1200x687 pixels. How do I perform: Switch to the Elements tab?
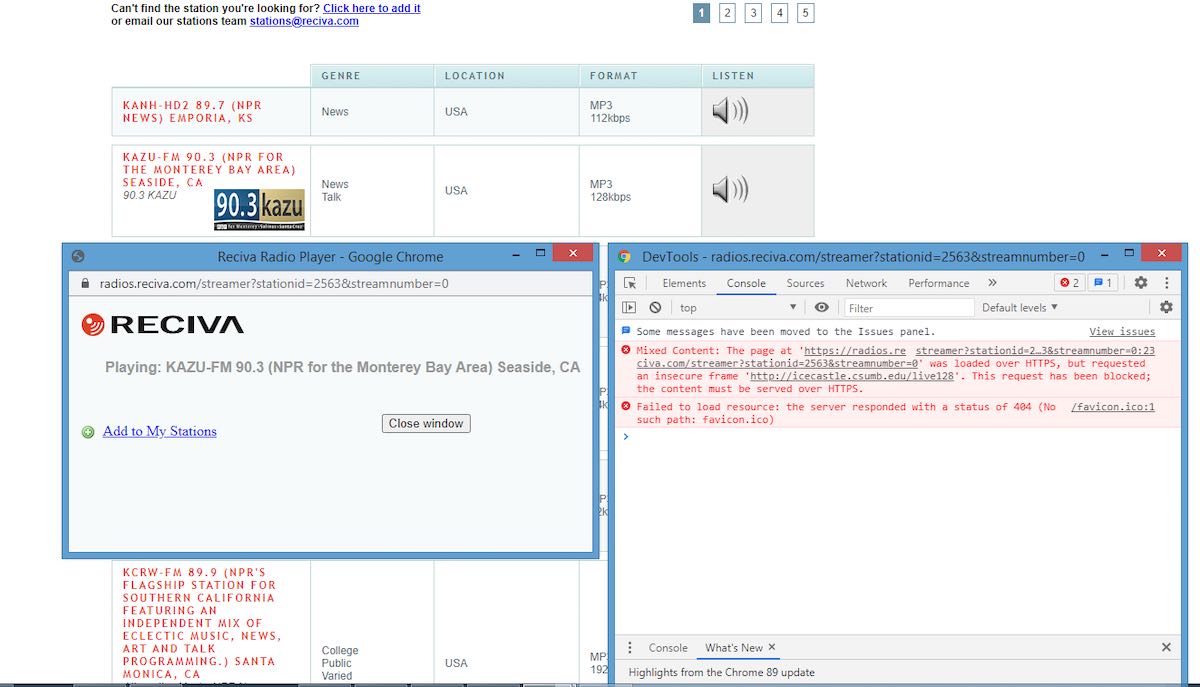(x=684, y=283)
